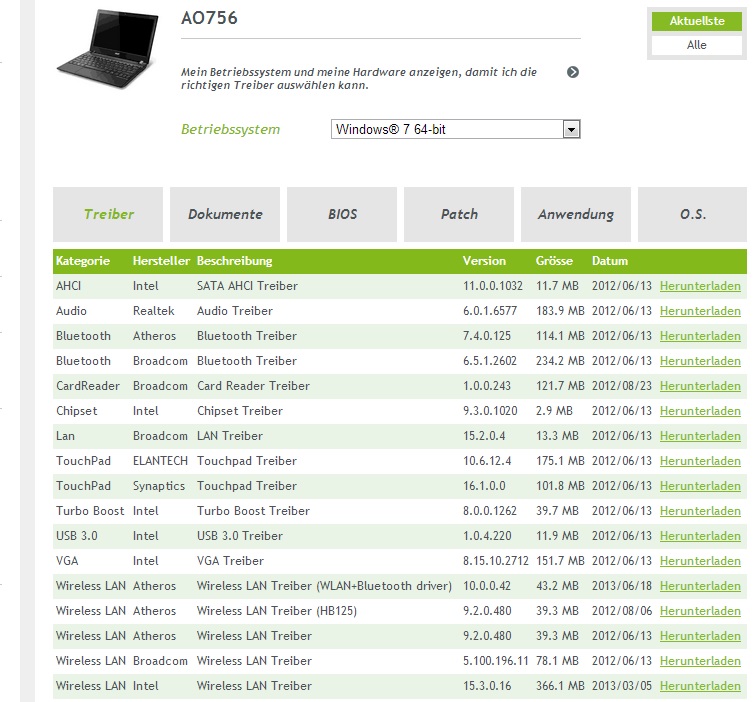Click the Datum column header
753x702 pixels.
coord(609,261)
